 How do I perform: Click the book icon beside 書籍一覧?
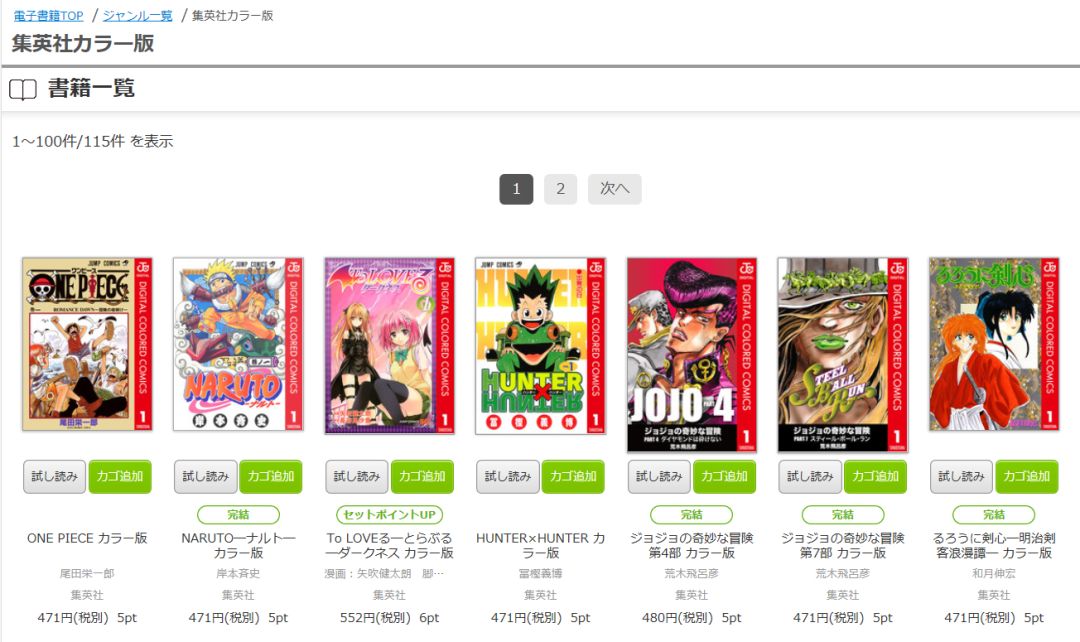(x=23, y=90)
